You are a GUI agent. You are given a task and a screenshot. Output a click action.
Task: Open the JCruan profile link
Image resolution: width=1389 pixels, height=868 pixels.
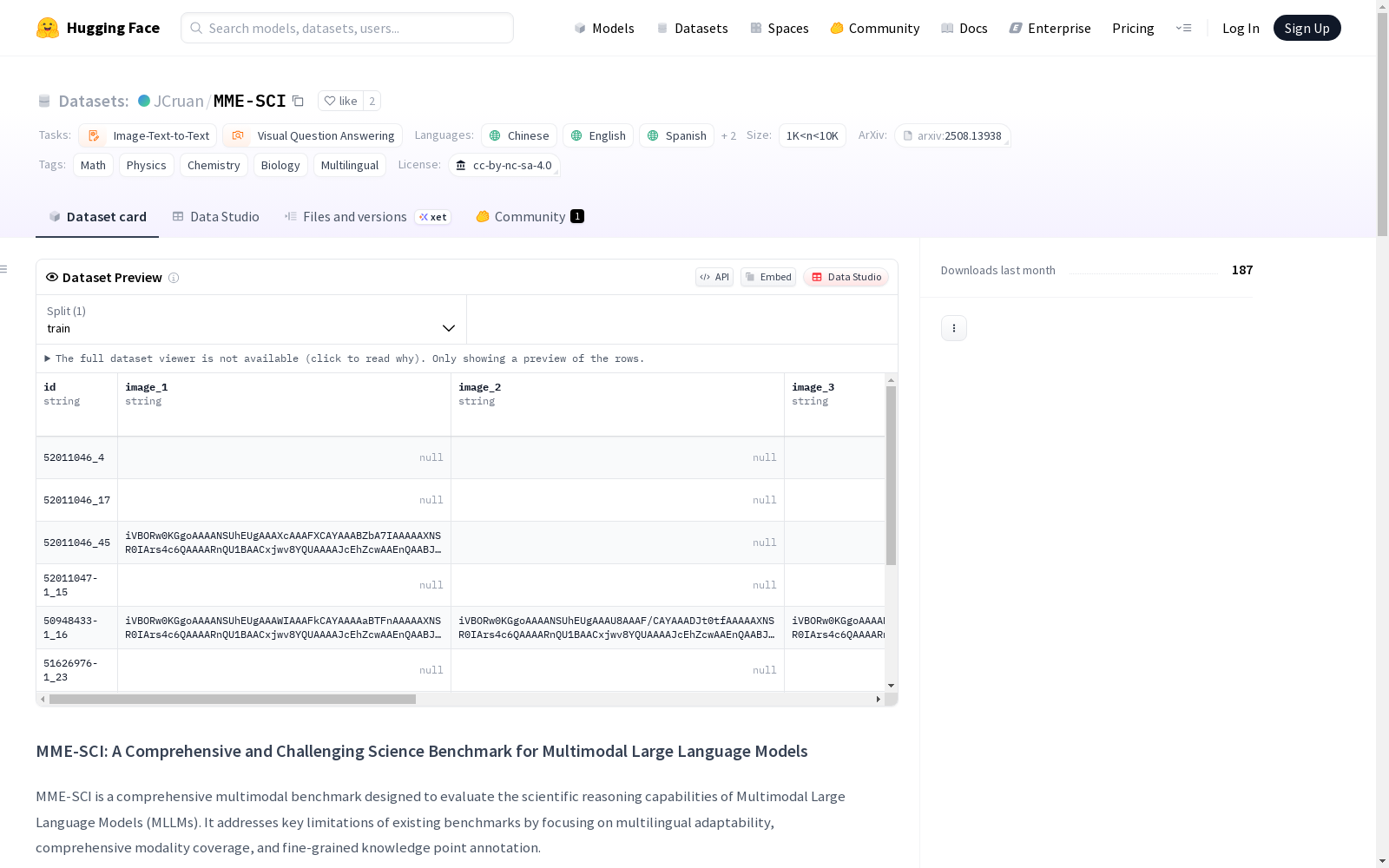179,101
